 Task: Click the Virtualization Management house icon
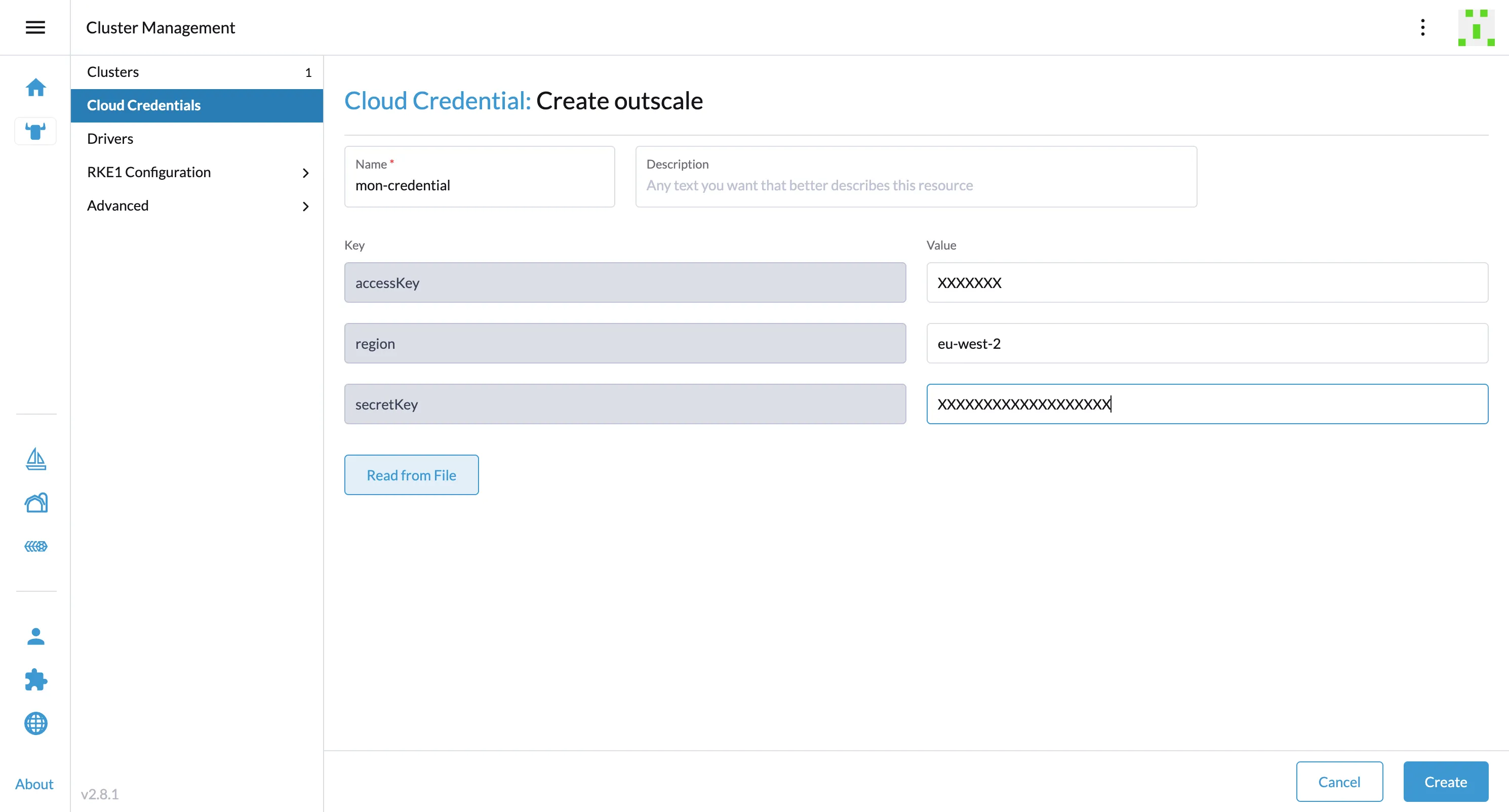coord(36,503)
